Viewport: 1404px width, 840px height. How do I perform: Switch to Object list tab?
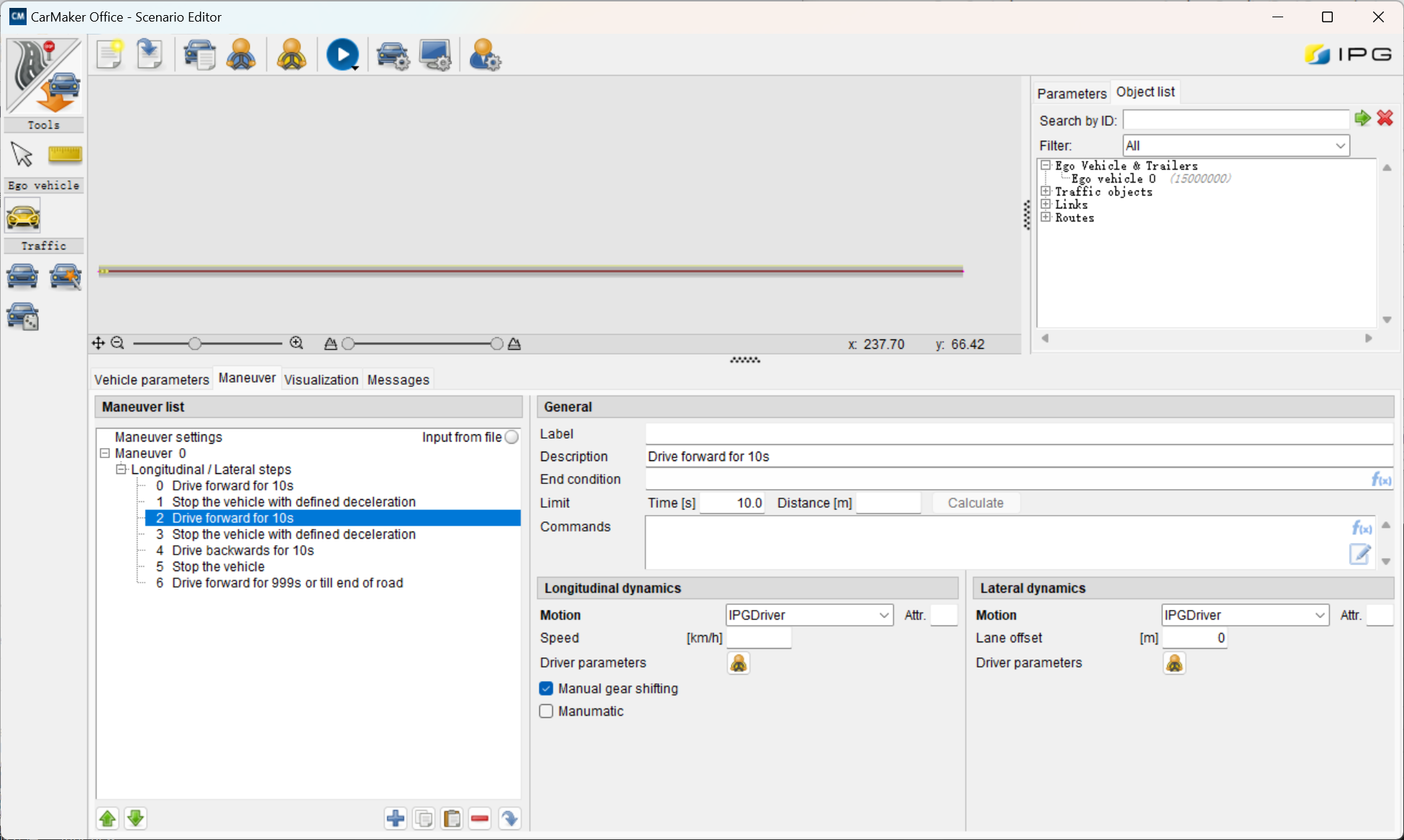coord(1145,92)
